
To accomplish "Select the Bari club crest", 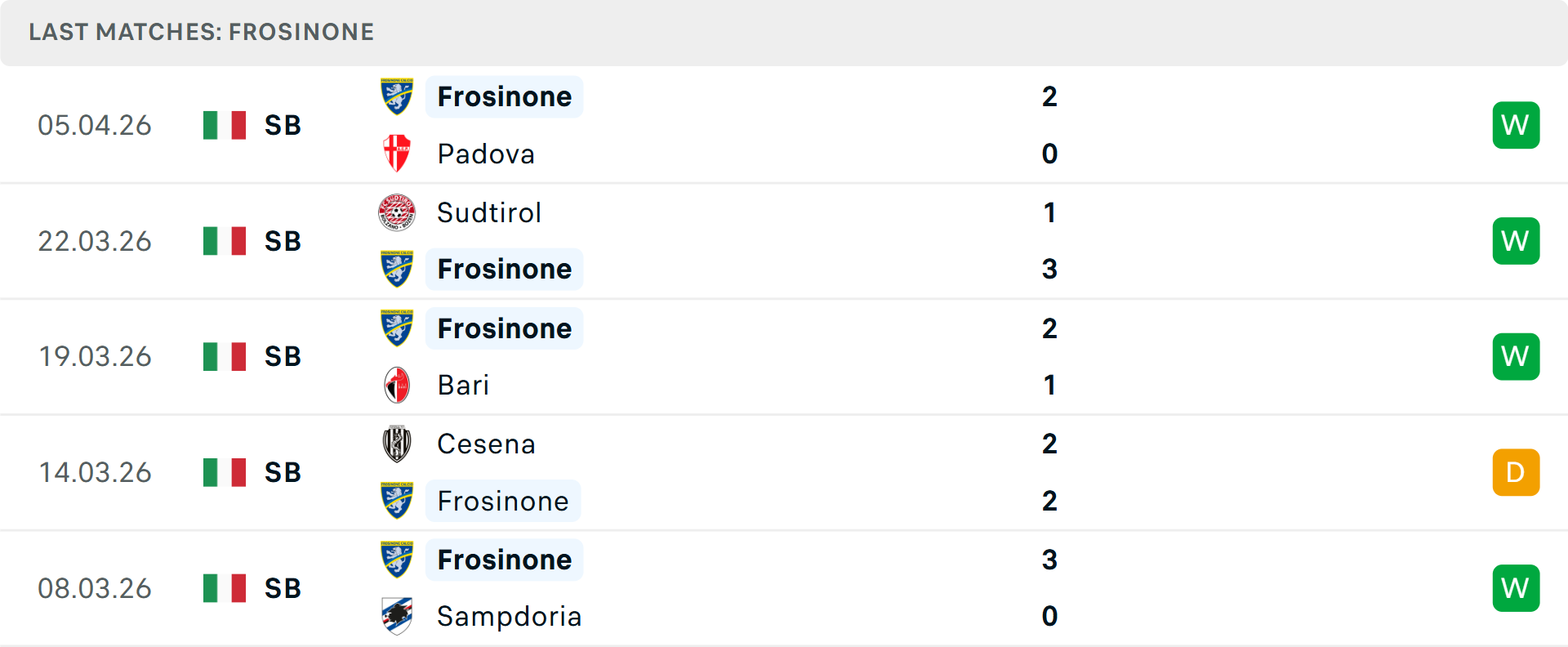I will coord(398,385).
